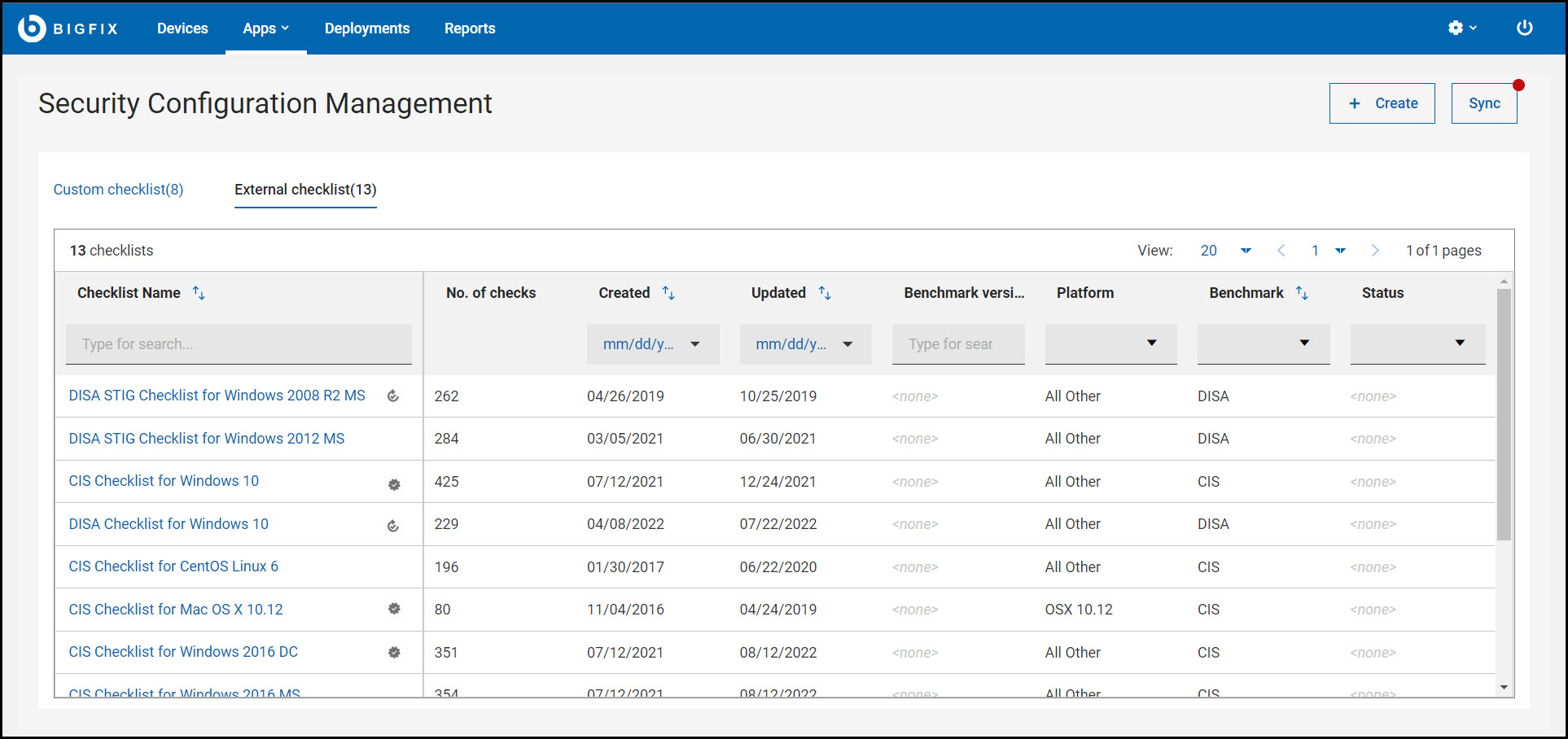Click Platform column header

tap(1085, 293)
